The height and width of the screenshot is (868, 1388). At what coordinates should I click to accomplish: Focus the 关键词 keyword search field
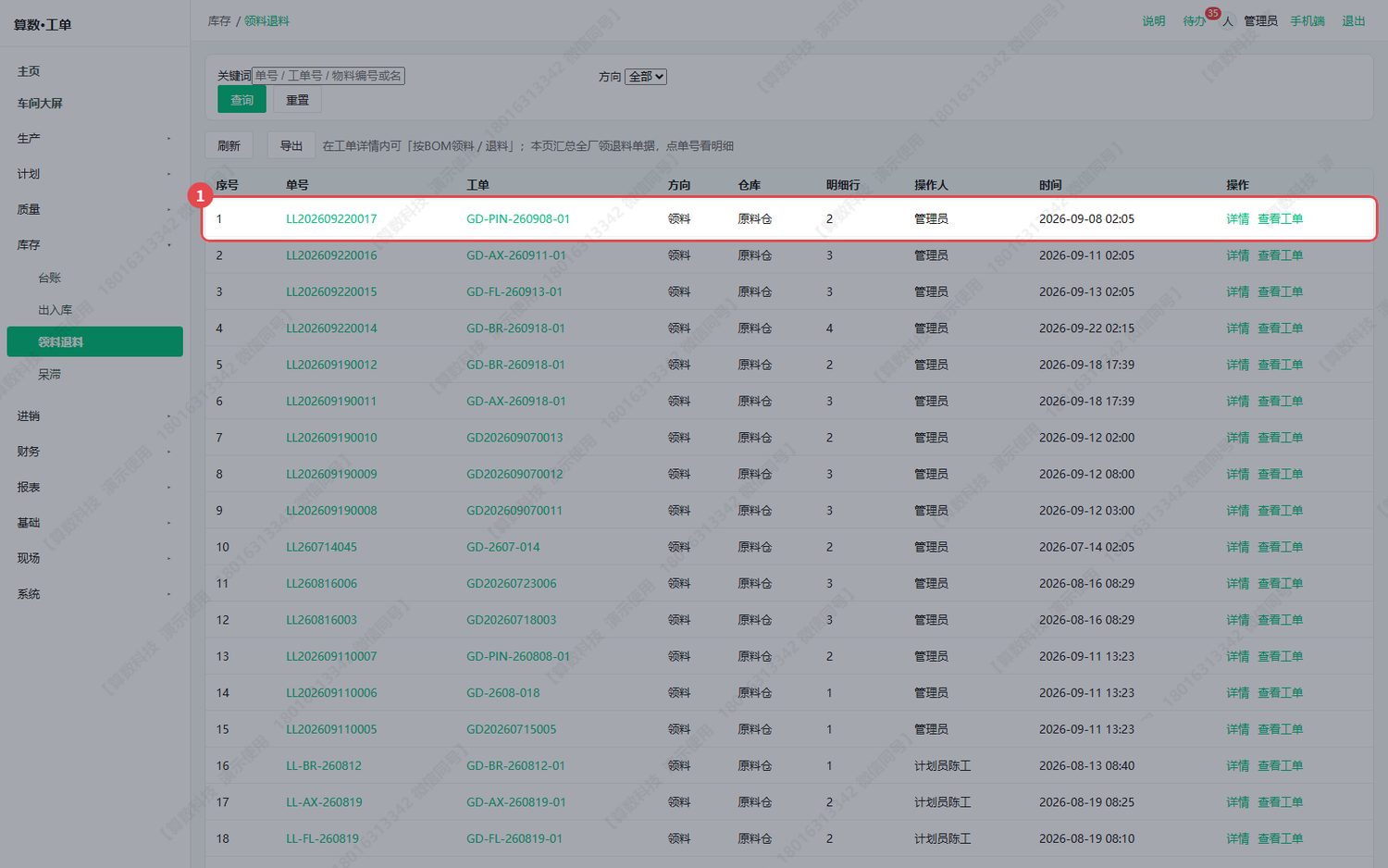[x=328, y=76]
